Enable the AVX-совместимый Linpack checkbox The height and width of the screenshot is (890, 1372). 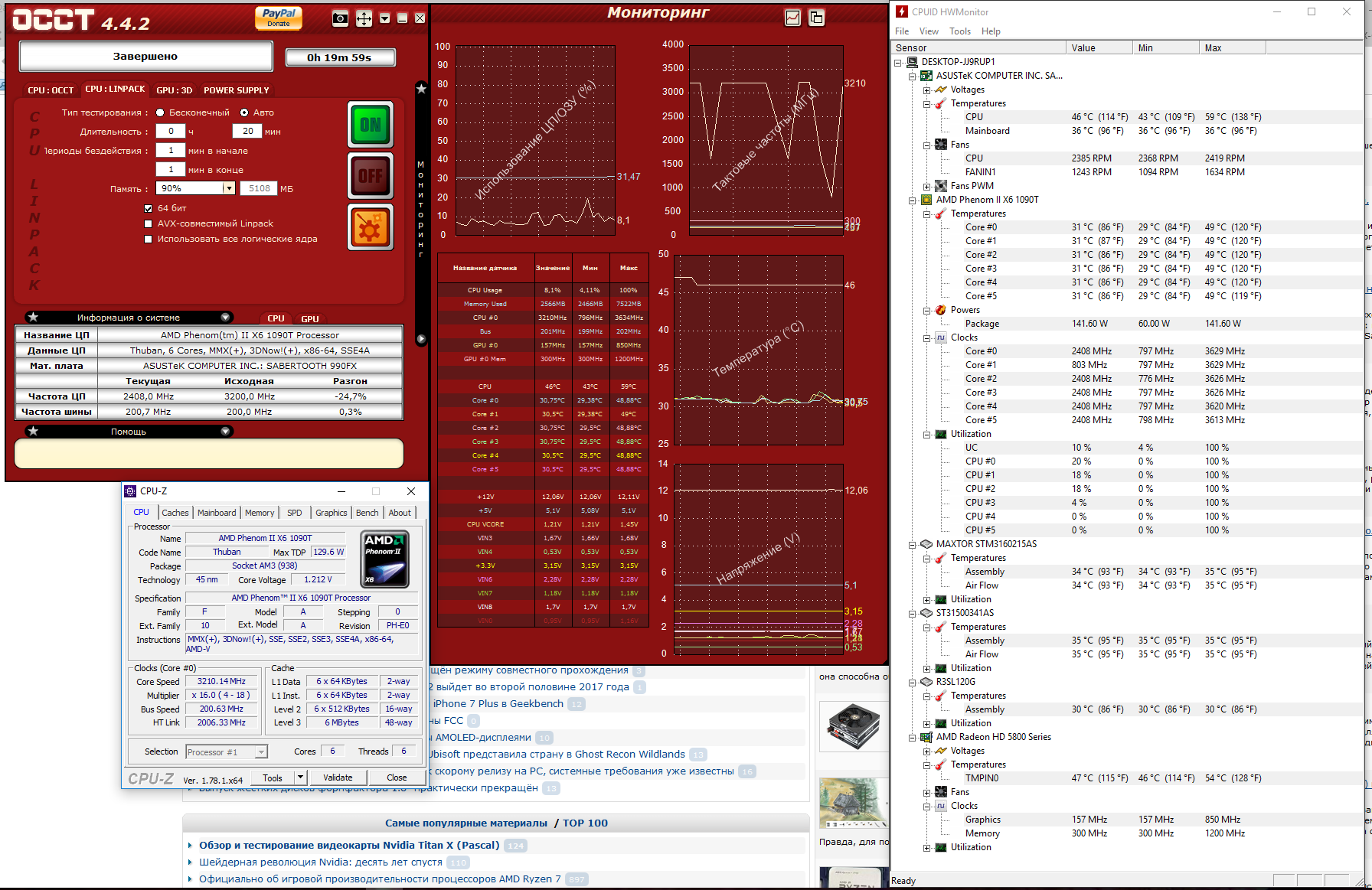pos(148,223)
